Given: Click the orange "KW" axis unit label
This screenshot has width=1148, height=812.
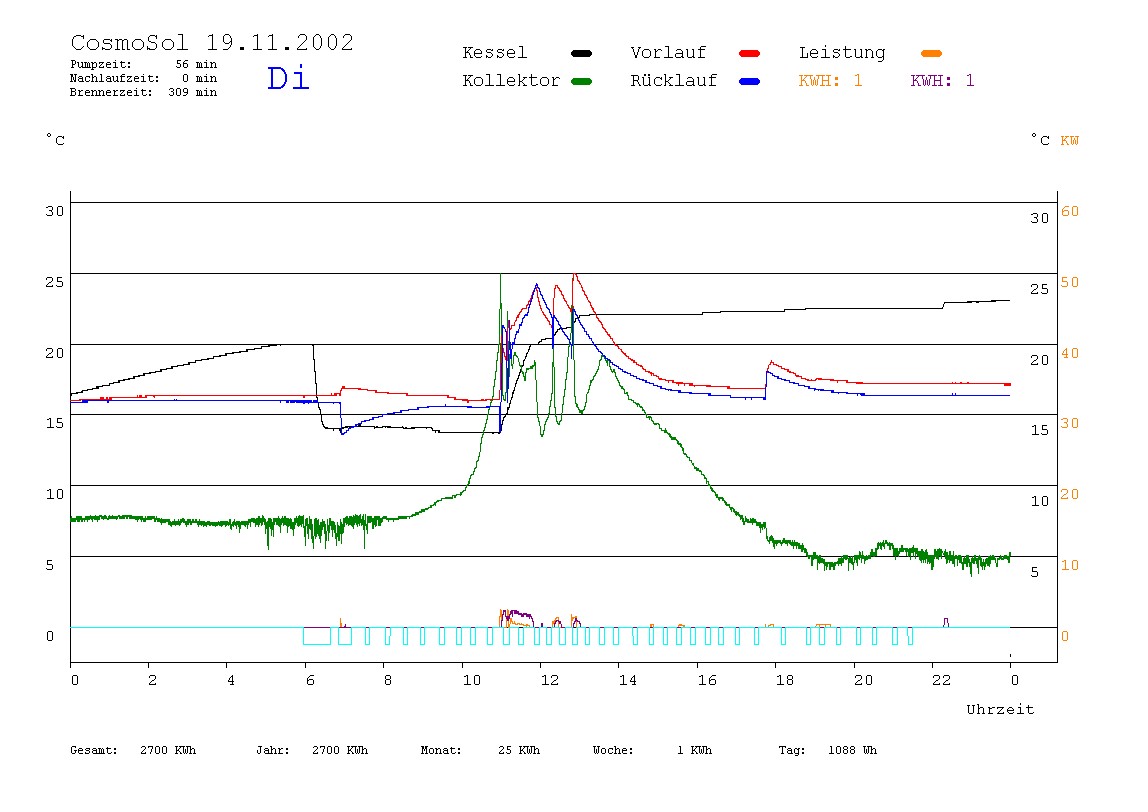Looking at the screenshot, I should pyautogui.click(x=1070, y=141).
